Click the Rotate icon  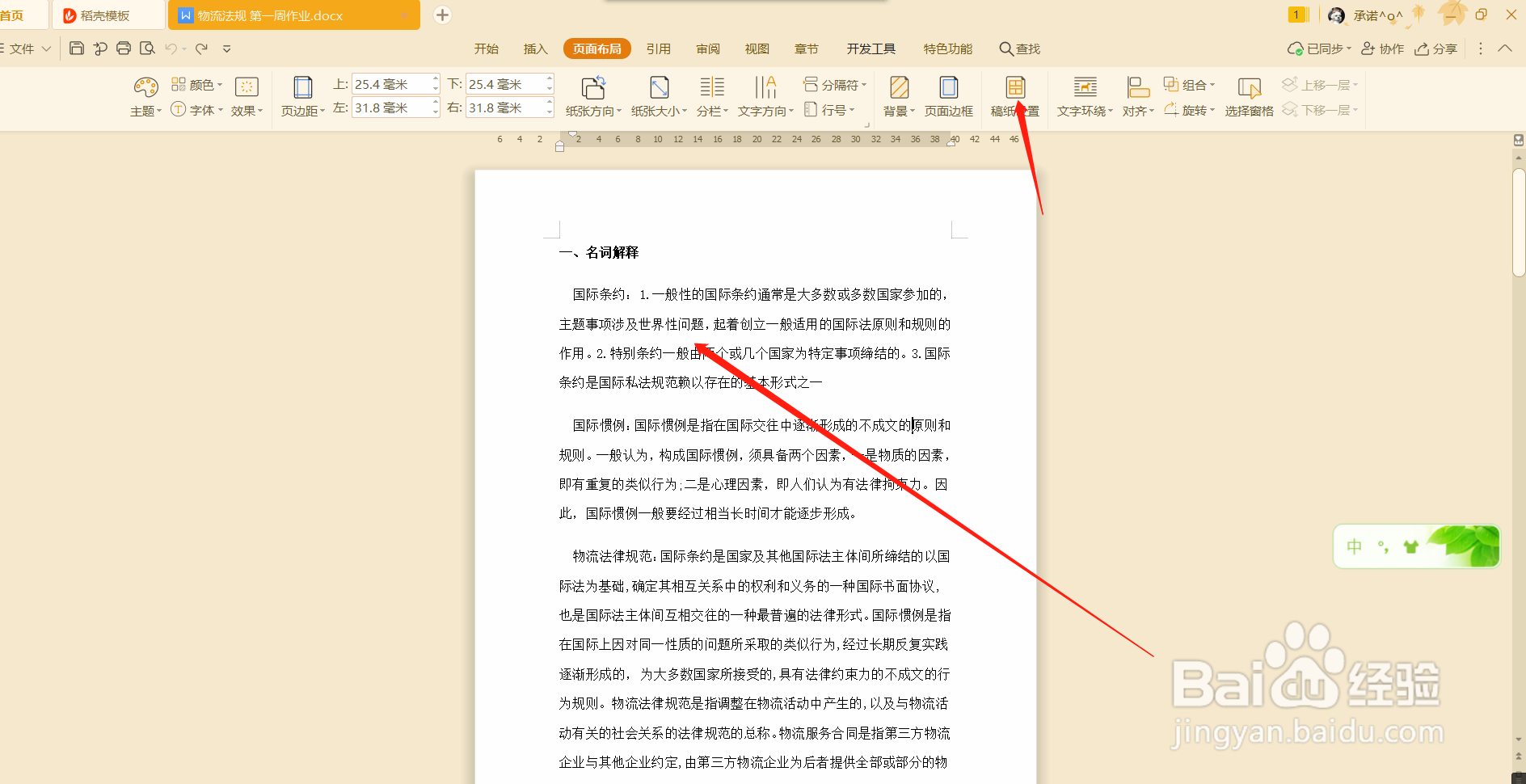point(1171,109)
